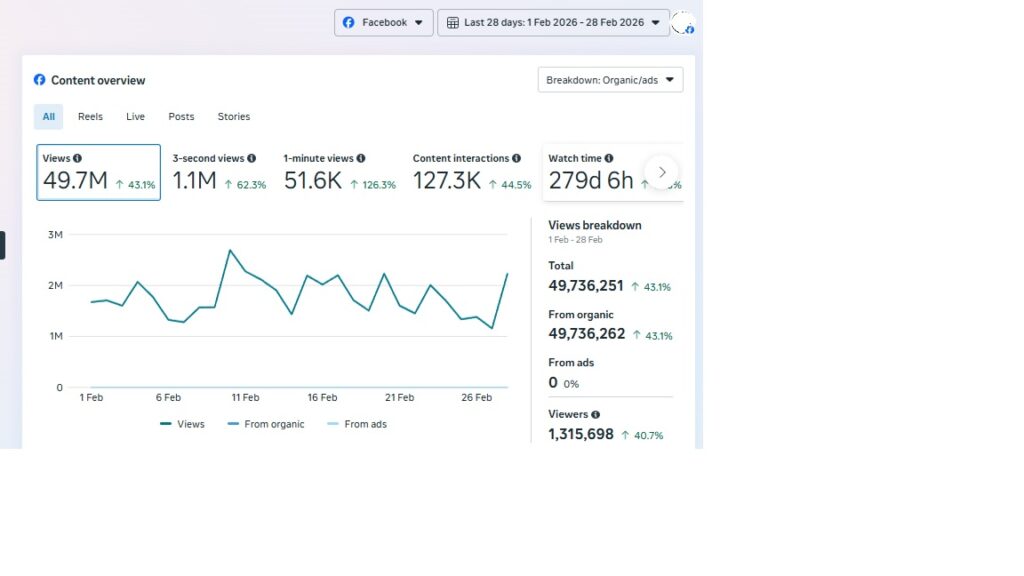Toggle the Views series in chart legend
The image size is (1024, 576).
coord(182,424)
